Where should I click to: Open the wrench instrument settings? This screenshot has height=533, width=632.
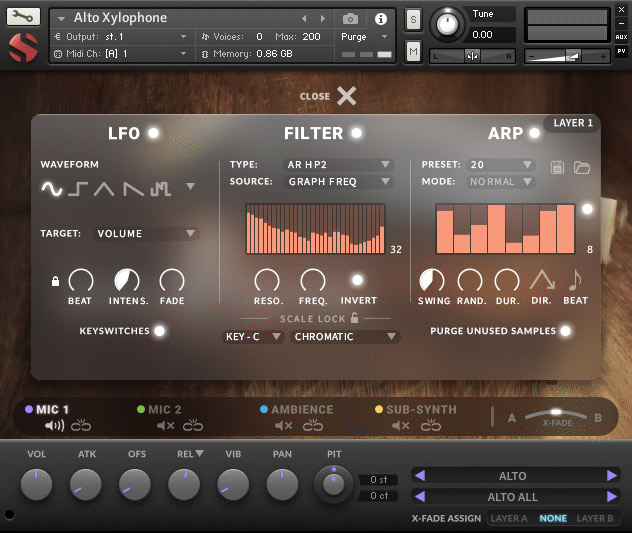pyautogui.click(x=23, y=17)
